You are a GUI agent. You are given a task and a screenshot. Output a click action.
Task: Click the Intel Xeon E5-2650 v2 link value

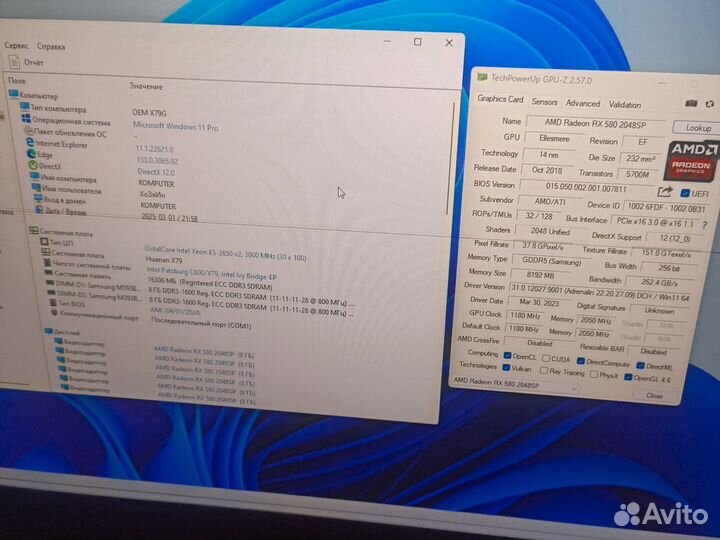click(x=225, y=253)
